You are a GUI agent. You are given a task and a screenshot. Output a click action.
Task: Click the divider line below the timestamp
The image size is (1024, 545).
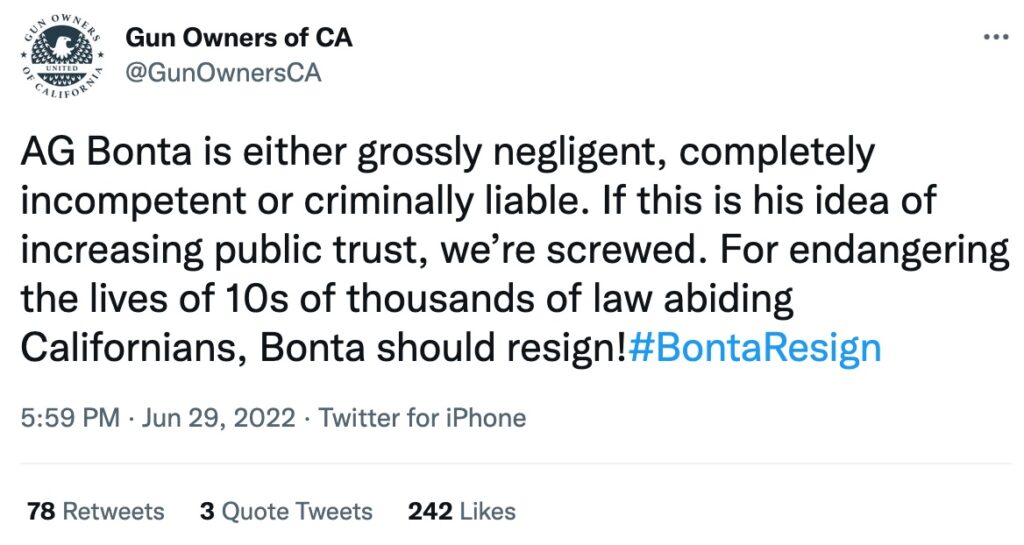(x=512, y=464)
